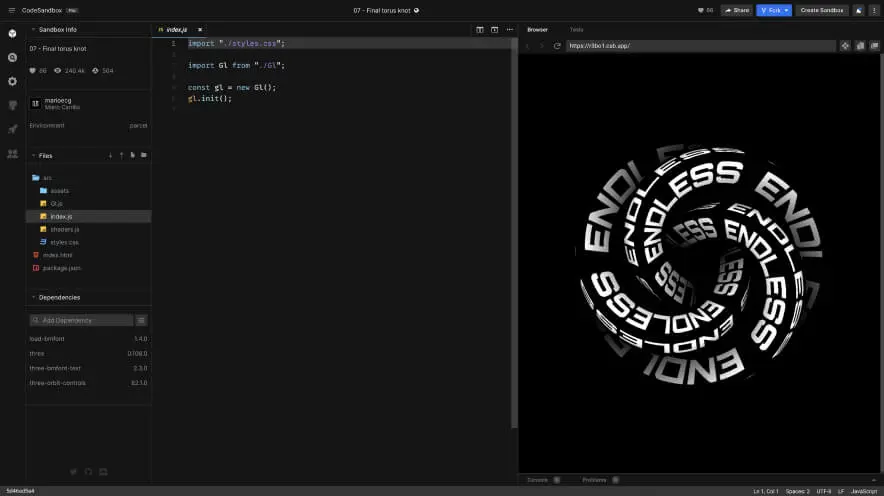
Task: Click the browser preview refresh icon
Action: tap(557, 46)
